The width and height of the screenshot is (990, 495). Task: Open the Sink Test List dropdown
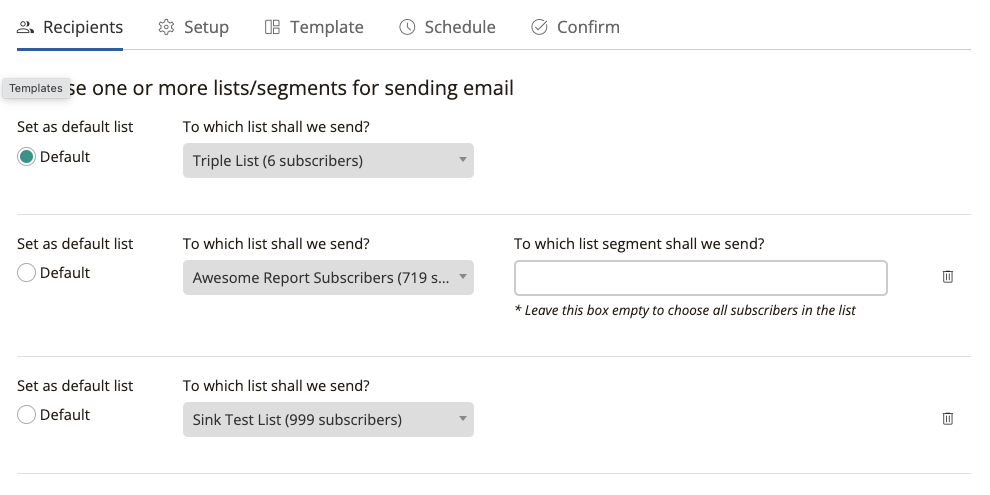(x=328, y=419)
